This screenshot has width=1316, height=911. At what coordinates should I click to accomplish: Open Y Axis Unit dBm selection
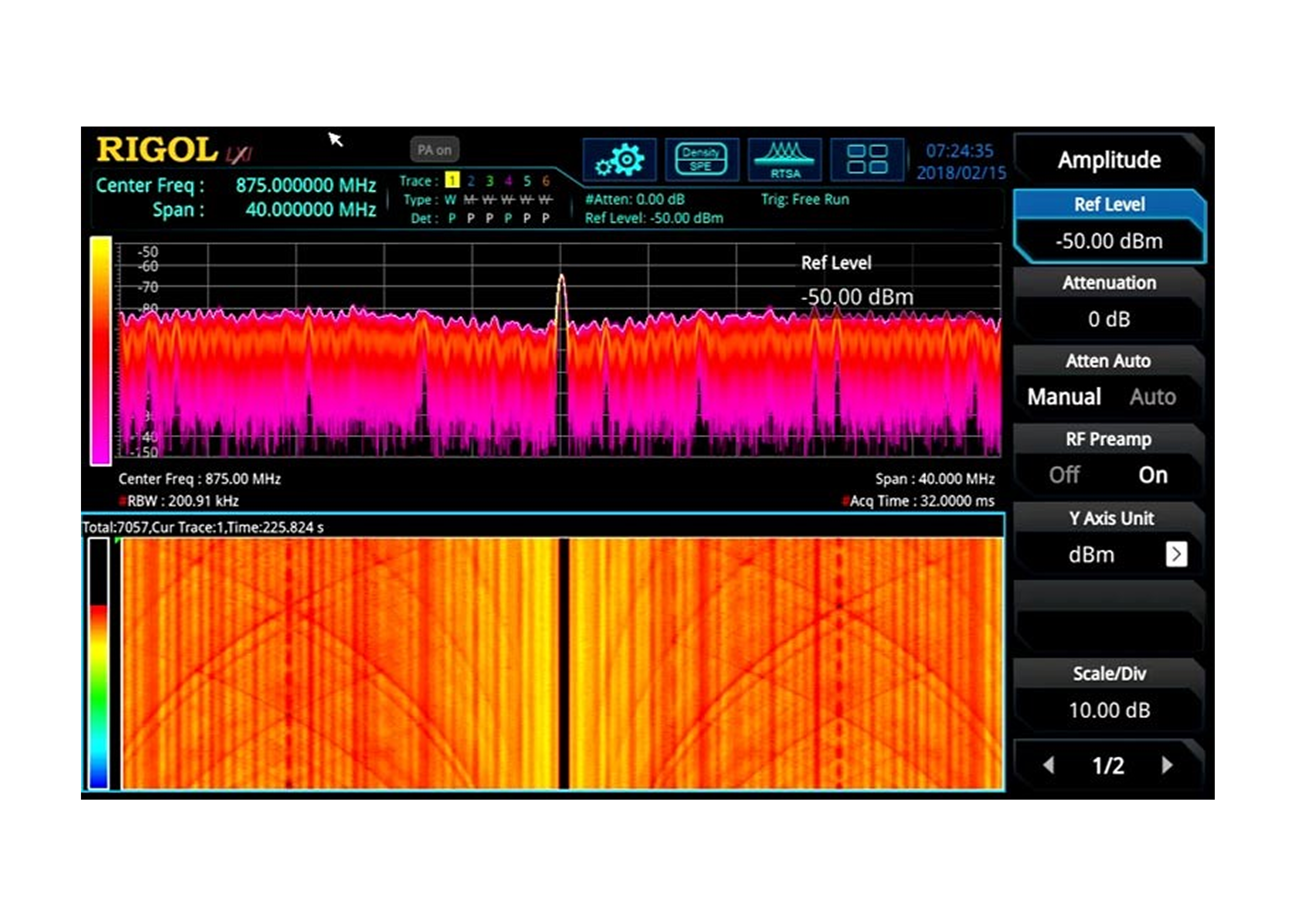[1091, 555]
